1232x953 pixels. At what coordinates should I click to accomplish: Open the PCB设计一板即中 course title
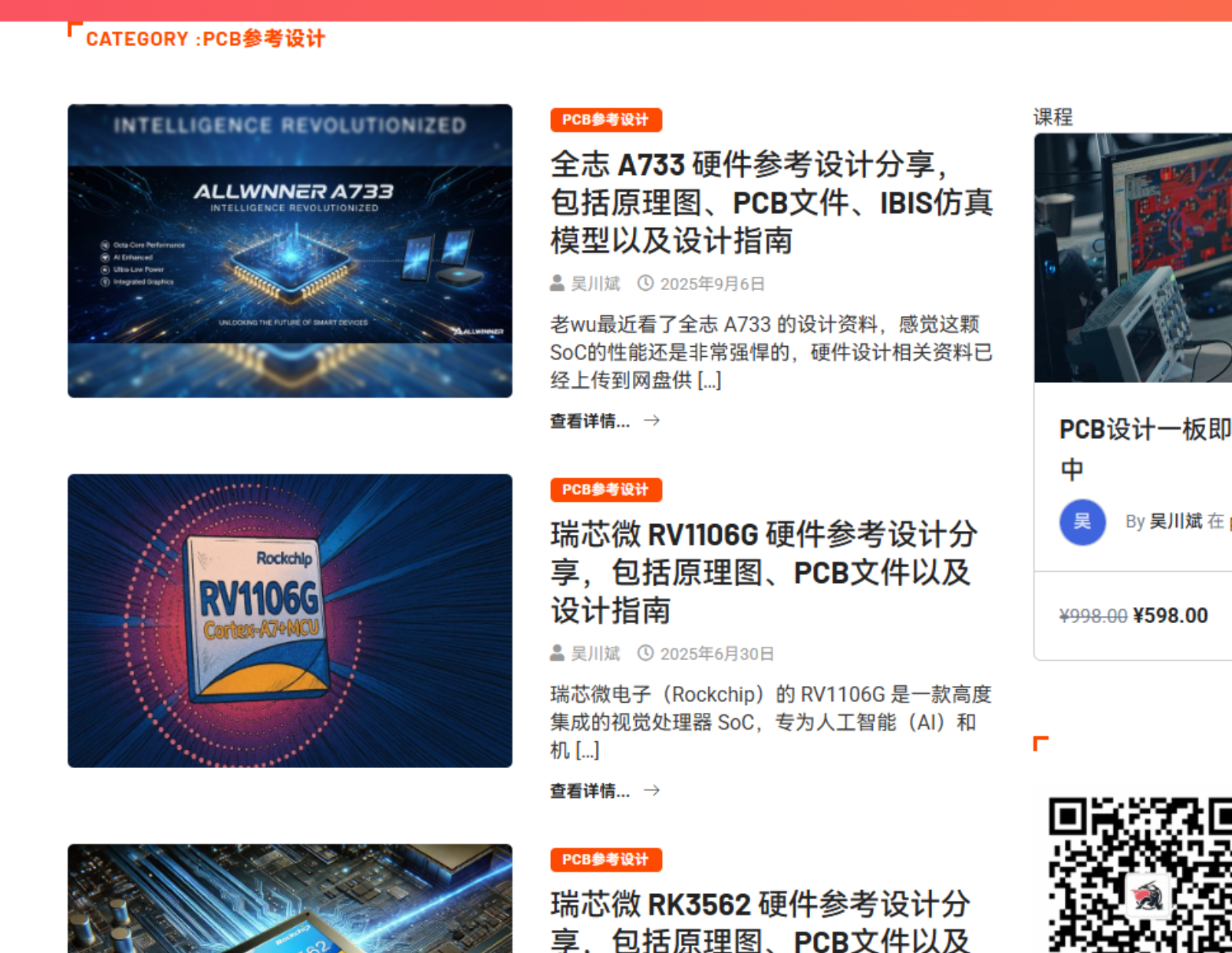(x=1143, y=430)
